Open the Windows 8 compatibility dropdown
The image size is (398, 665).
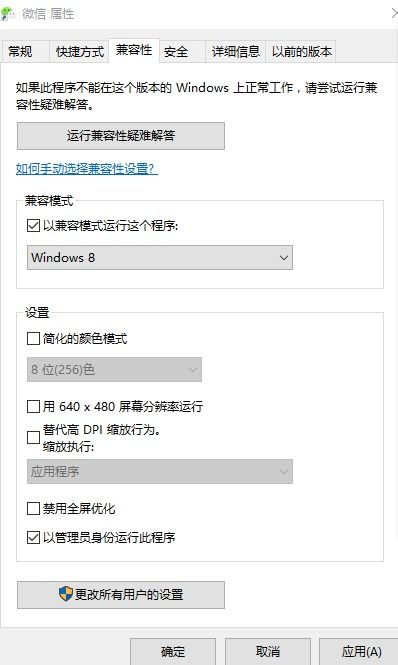point(160,257)
